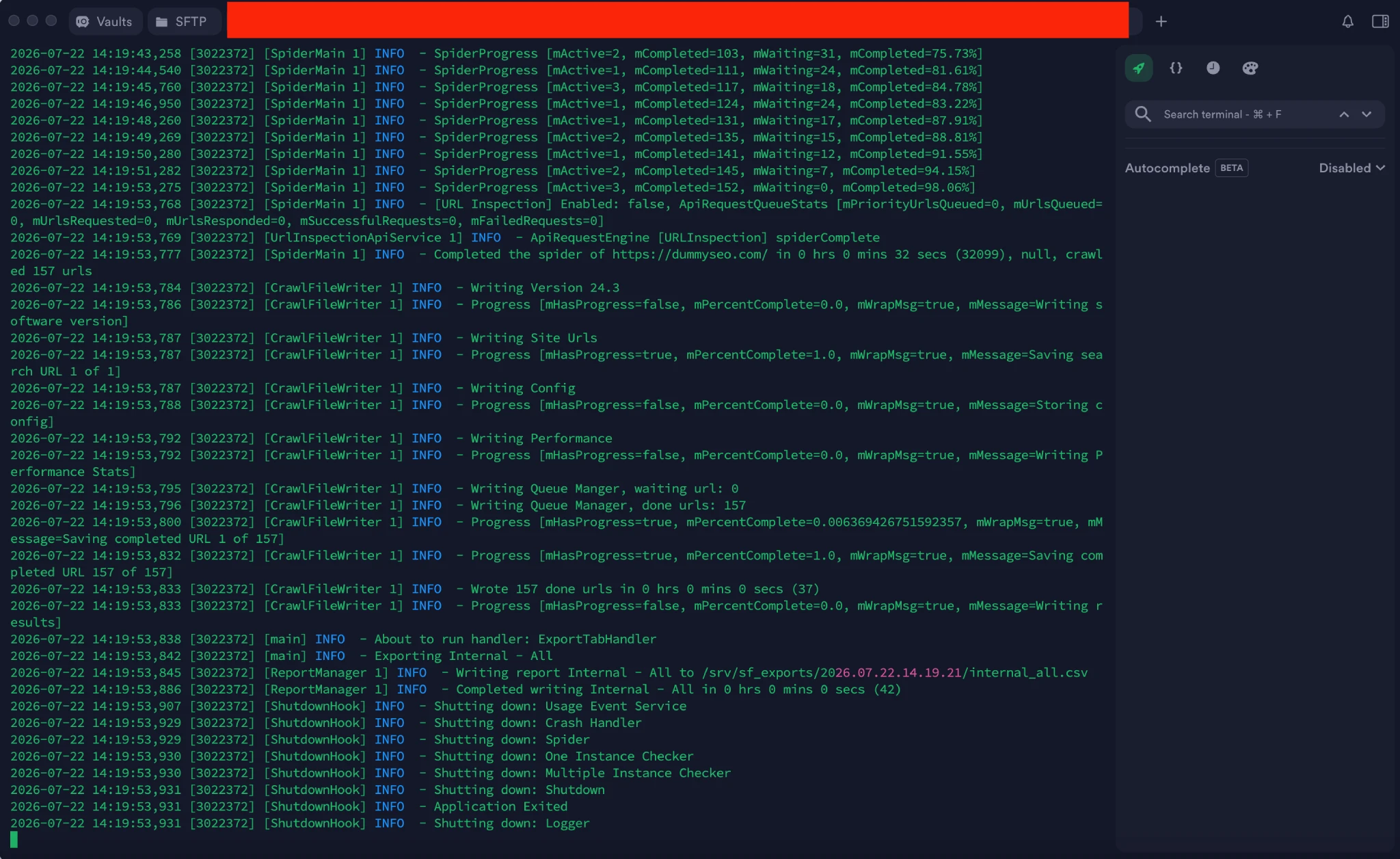Image resolution: width=1400 pixels, height=859 pixels.
Task: Click log text 'Shutting down: Logger'
Action: point(511,823)
